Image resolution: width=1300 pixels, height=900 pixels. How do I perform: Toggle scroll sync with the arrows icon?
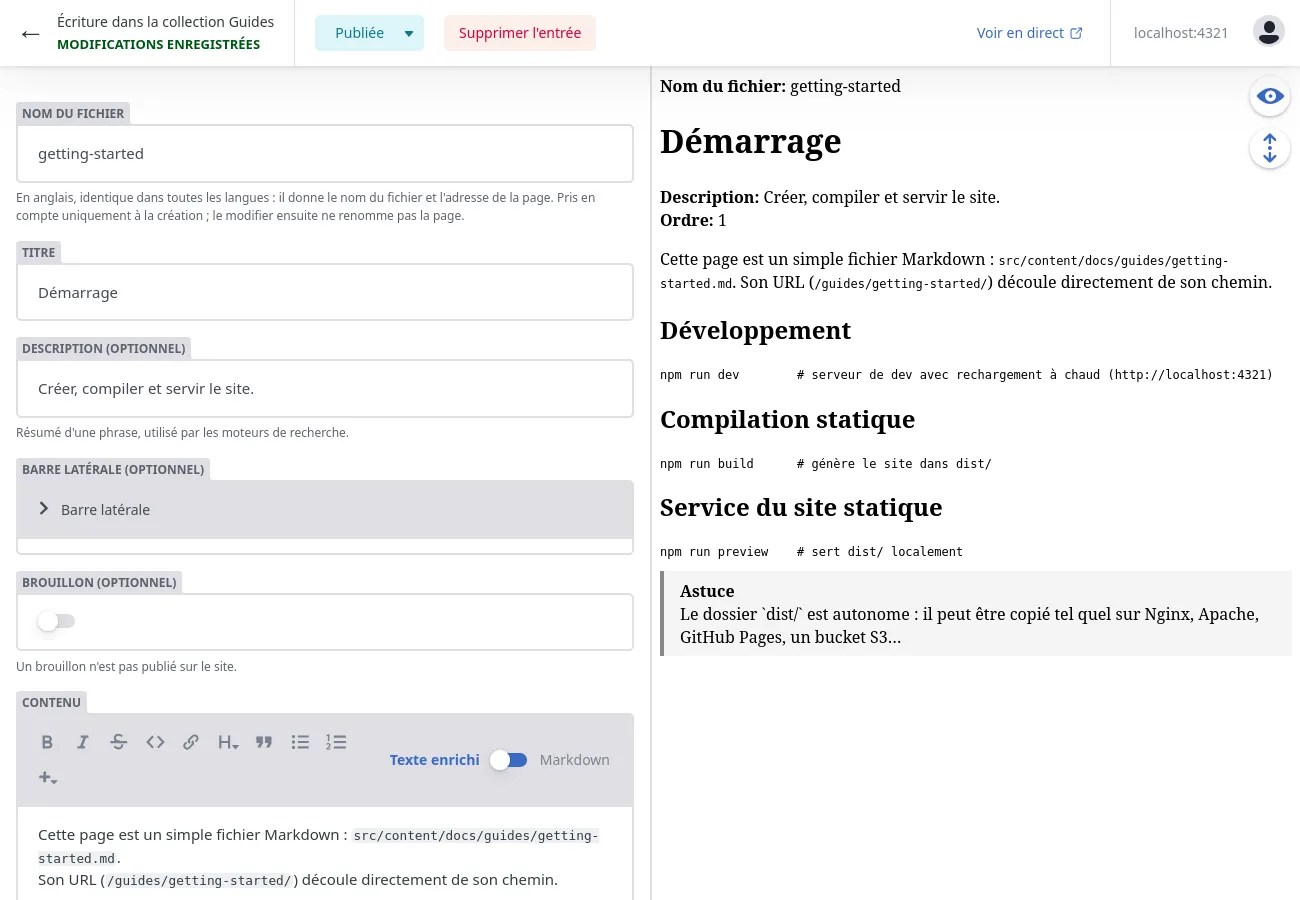click(1270, 148)
